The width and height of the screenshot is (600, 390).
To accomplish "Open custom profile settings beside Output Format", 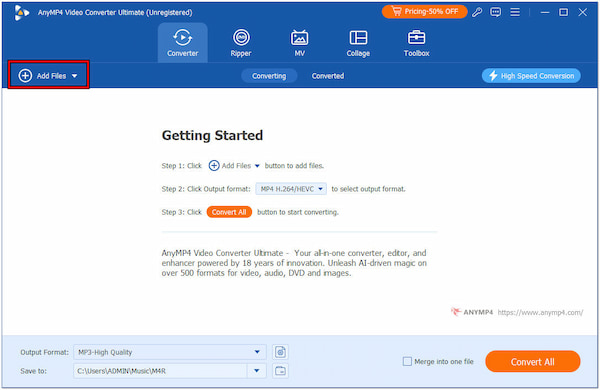I will click(x=280, y=352).
